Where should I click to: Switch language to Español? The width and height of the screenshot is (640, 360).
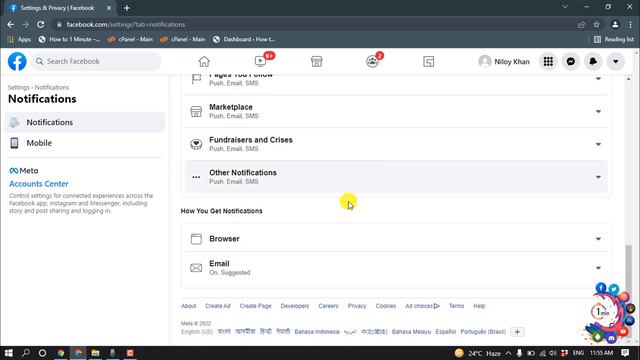click(x=445, y=332)
